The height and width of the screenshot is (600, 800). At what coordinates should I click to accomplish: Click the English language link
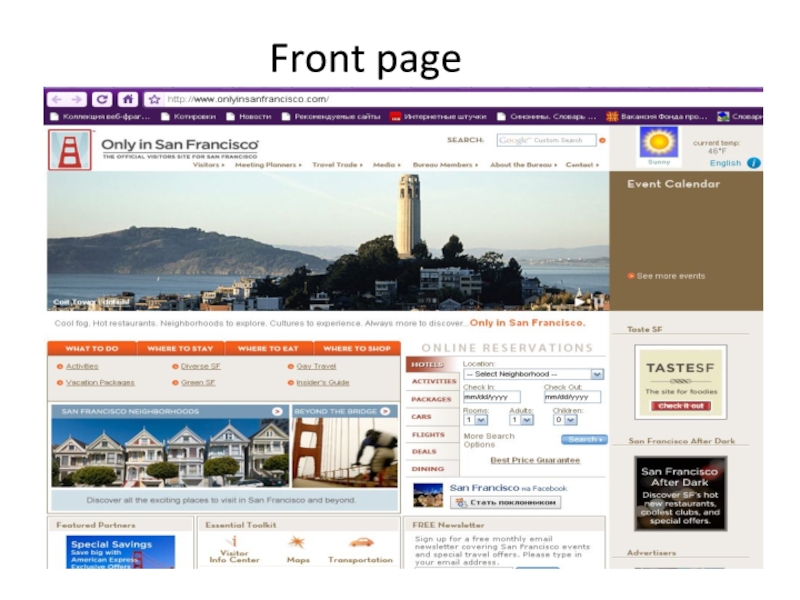725,163
